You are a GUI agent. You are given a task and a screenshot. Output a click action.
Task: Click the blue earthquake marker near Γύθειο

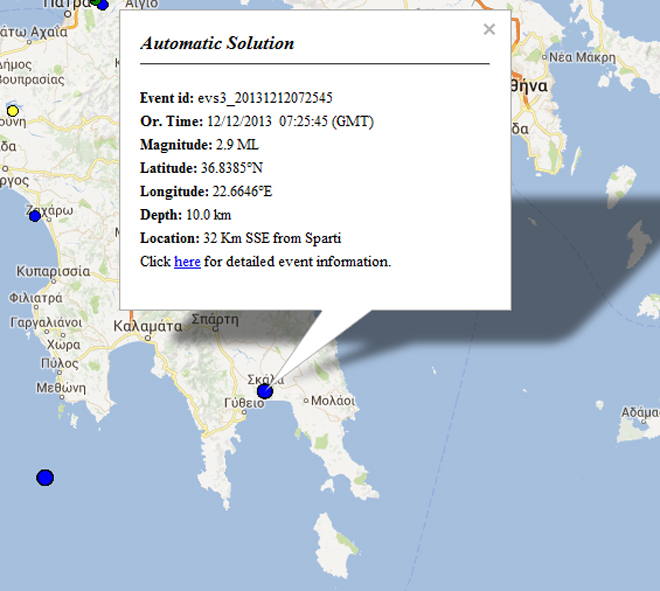click(x=265, y=391)
